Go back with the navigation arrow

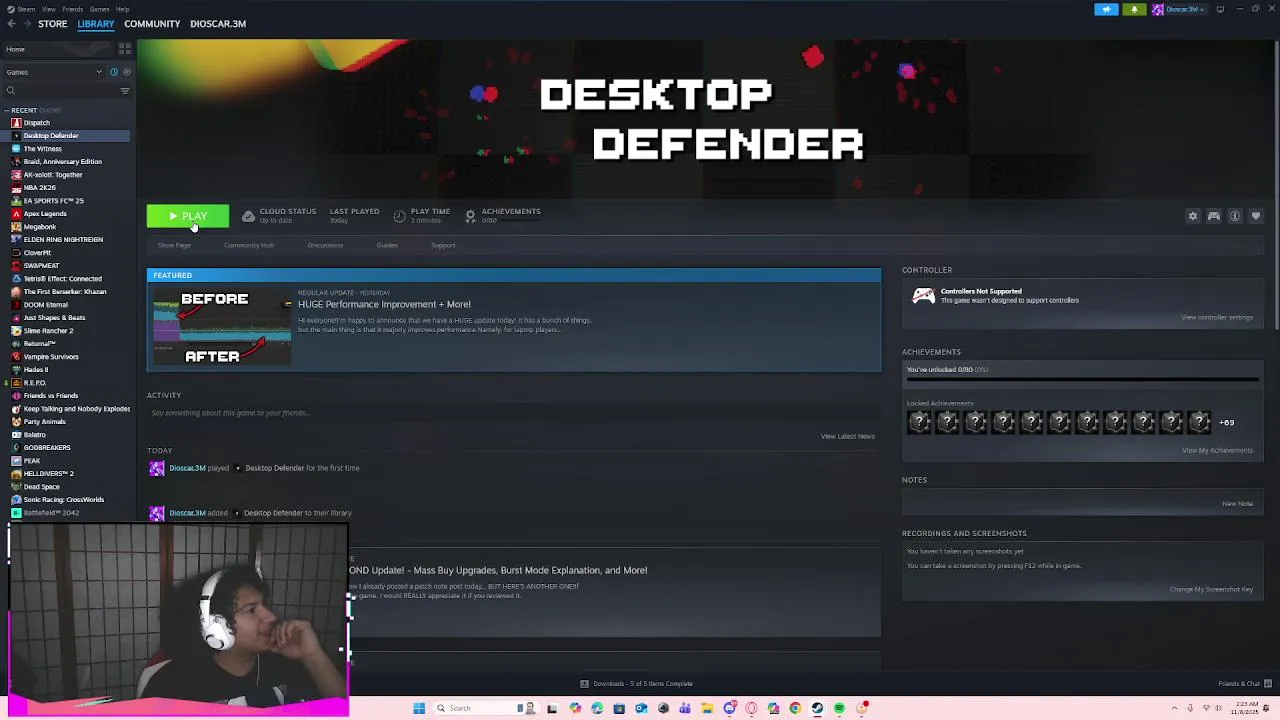click(11, 24)
